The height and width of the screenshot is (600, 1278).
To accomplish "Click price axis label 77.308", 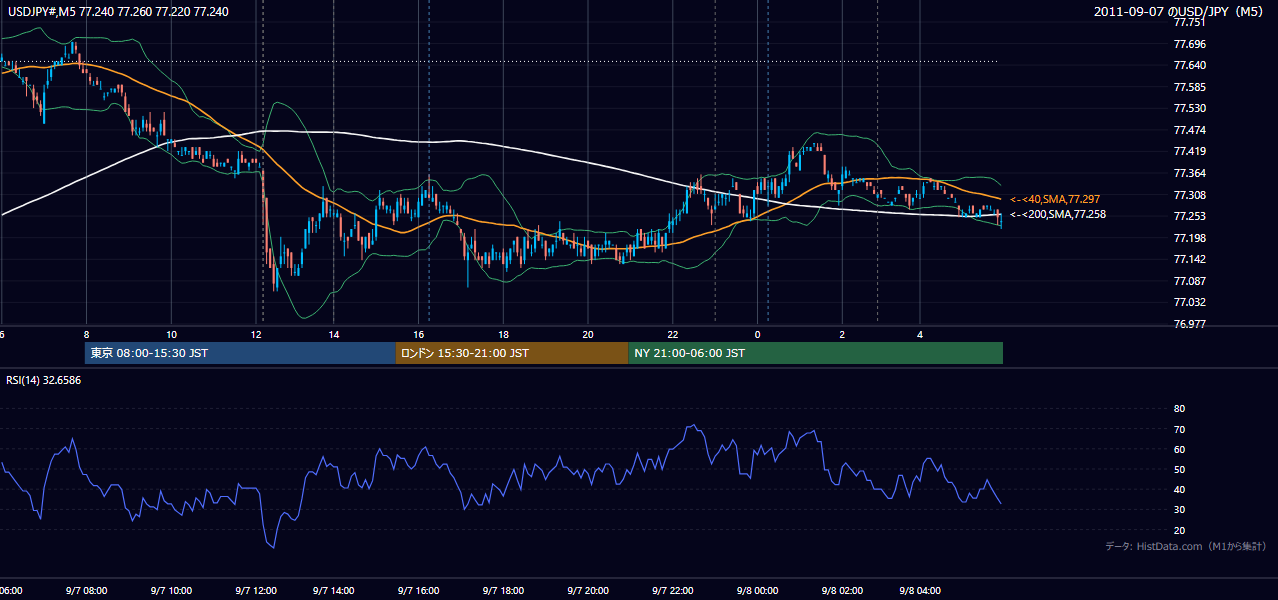I will 1190,195.
